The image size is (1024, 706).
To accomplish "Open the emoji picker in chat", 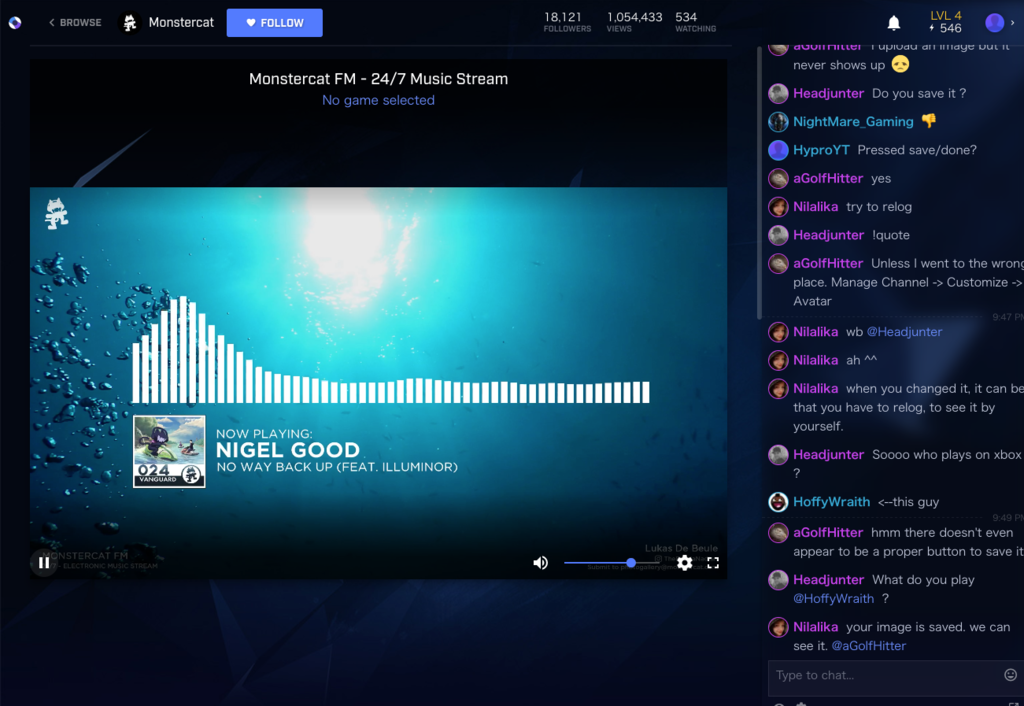I will click(x=1010, y=675).
